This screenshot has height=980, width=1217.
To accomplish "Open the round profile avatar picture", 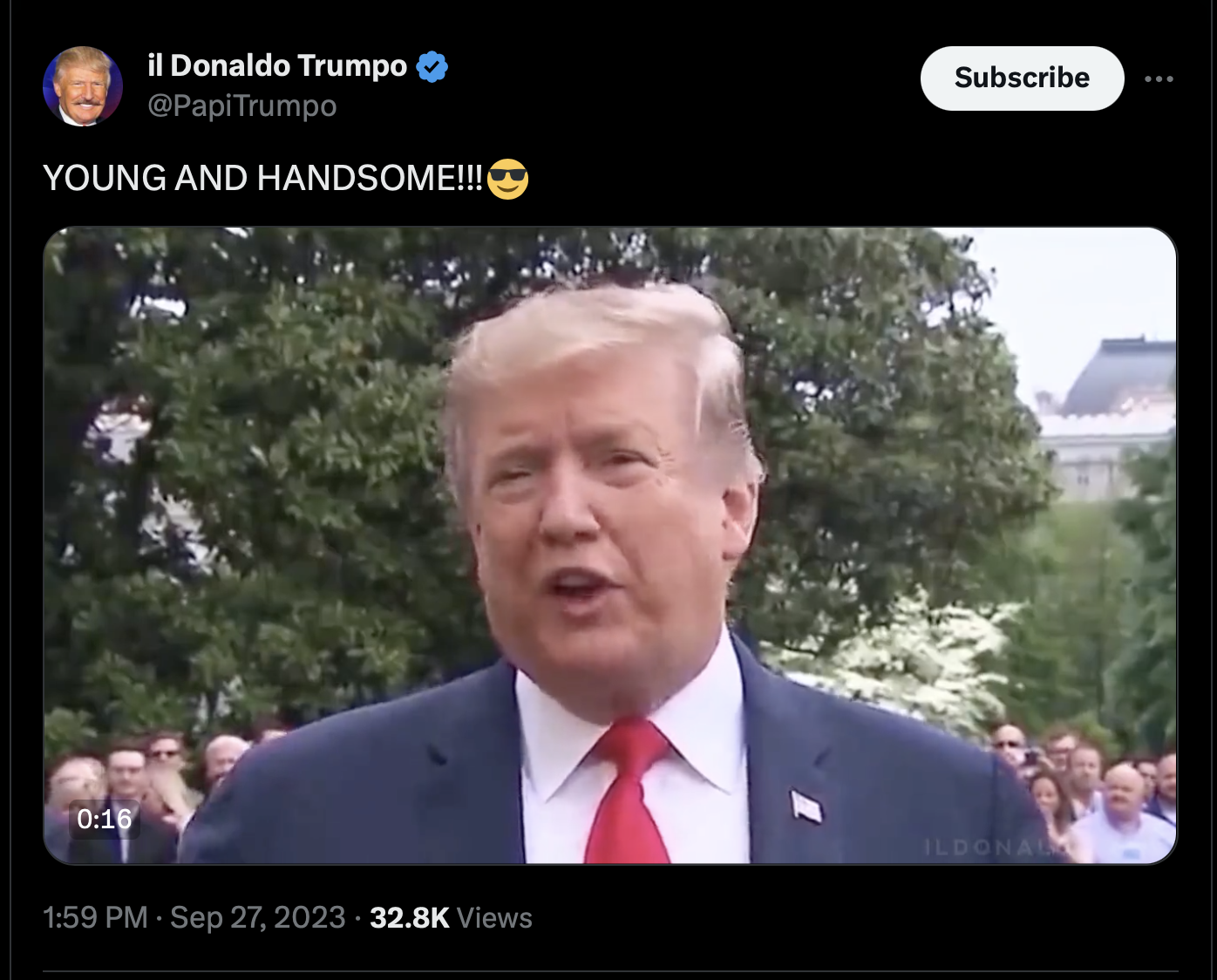I will click(x=83, y=86).
